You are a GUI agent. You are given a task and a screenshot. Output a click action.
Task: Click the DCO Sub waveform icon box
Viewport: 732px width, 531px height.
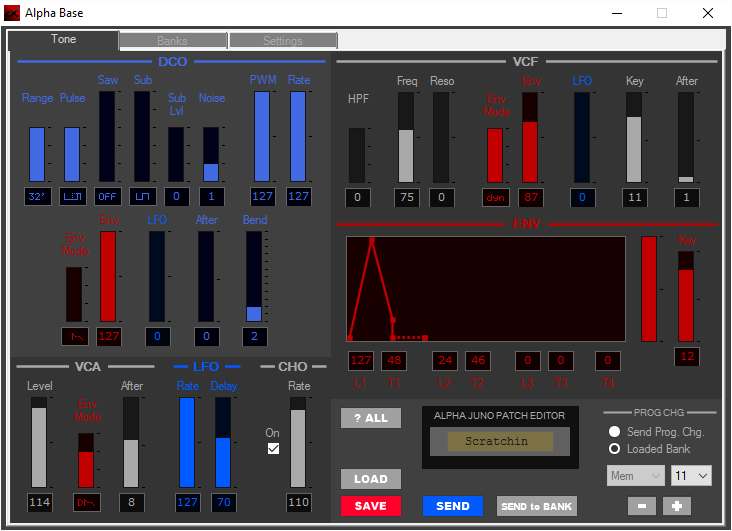(x=142, y=197)
